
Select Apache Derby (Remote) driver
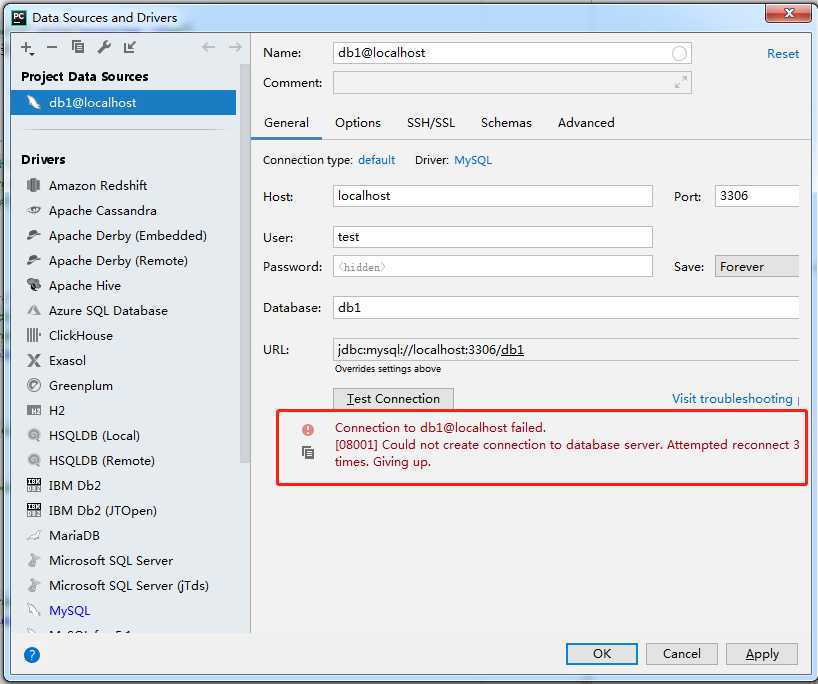tap(107, 261)
